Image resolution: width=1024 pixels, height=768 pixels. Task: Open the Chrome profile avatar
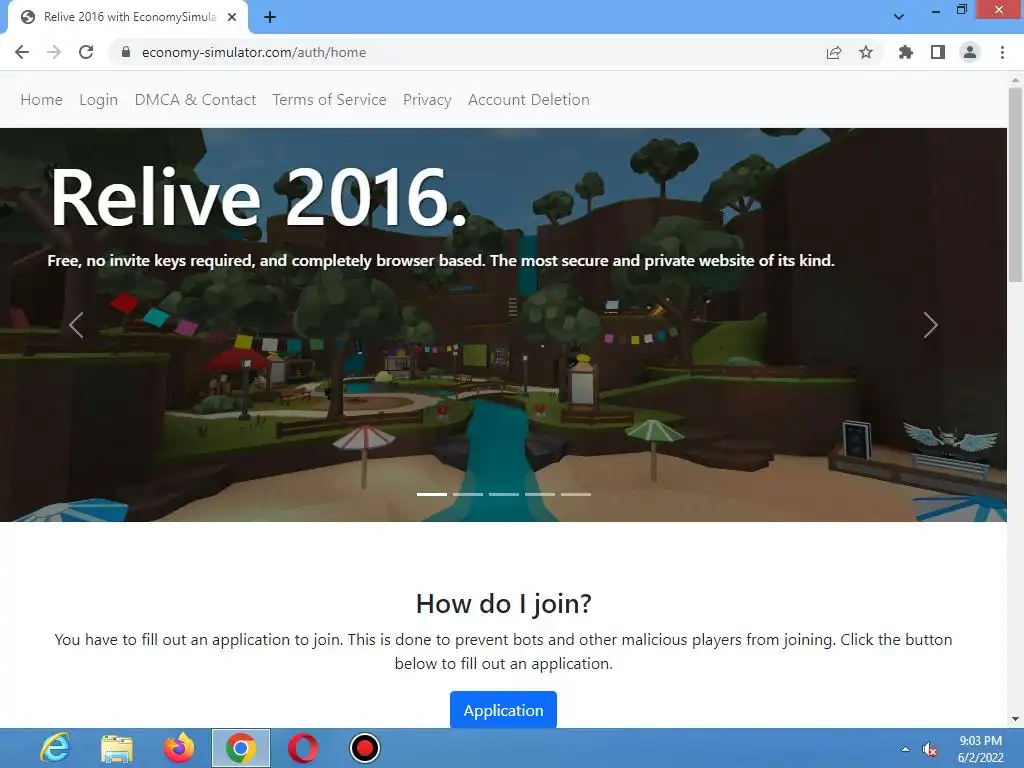tap(970, 52)
